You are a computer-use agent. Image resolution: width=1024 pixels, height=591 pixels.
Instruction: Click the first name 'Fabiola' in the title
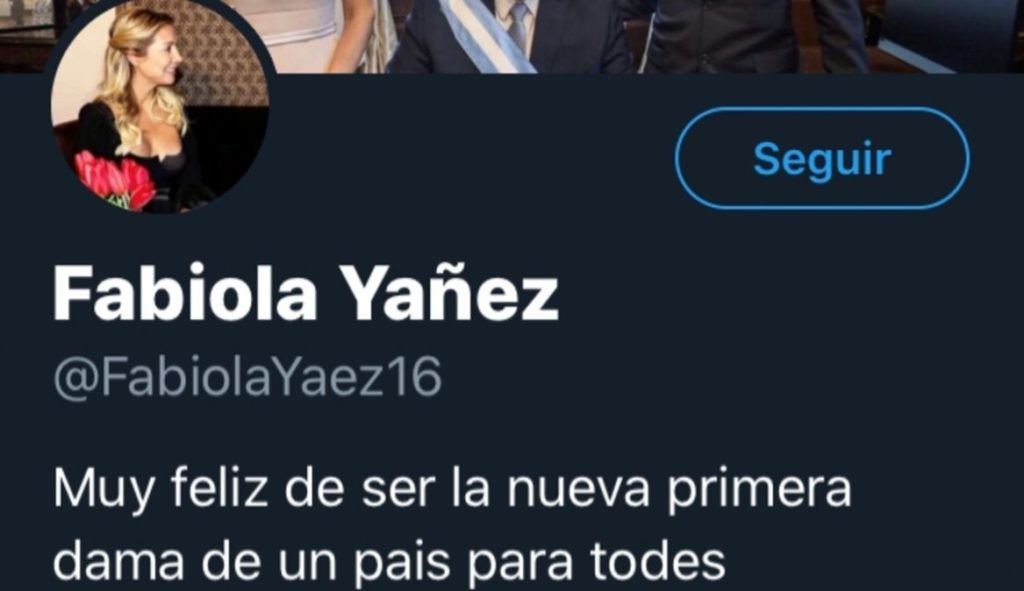[x=185, y=294]
